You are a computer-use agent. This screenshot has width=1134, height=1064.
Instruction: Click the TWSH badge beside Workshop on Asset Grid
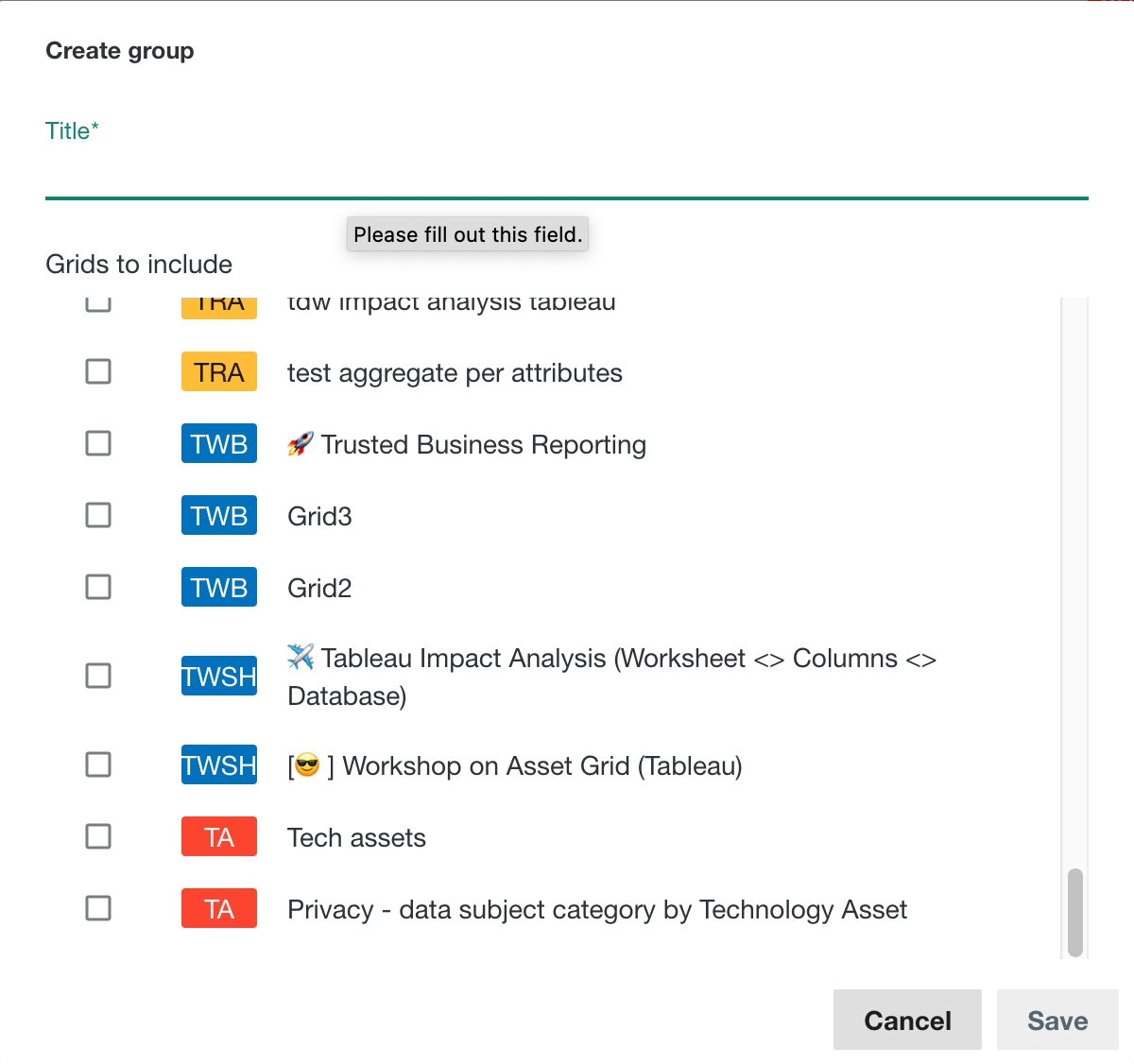(218, 764)
